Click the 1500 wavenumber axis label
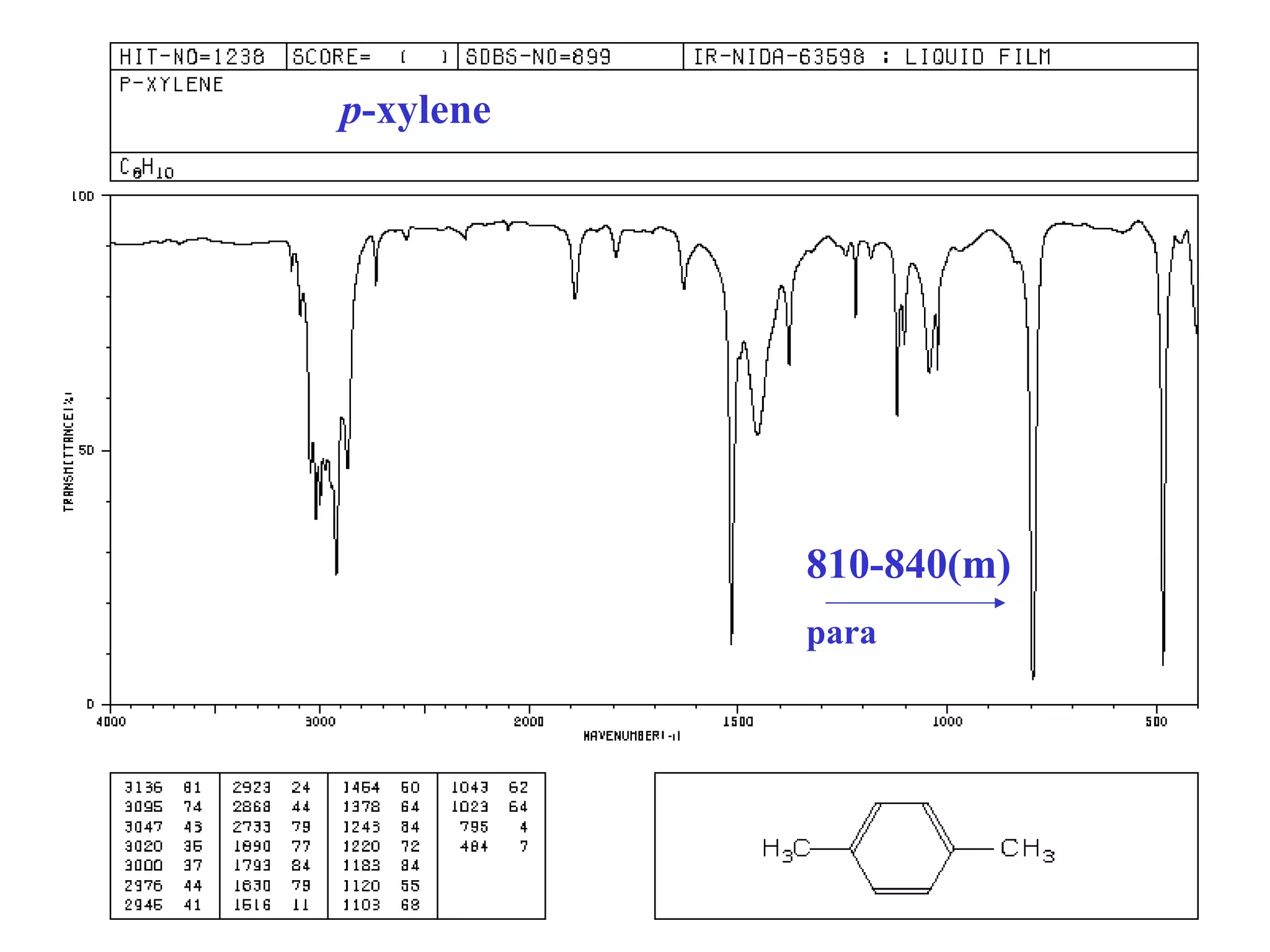 tap(738, 721)
